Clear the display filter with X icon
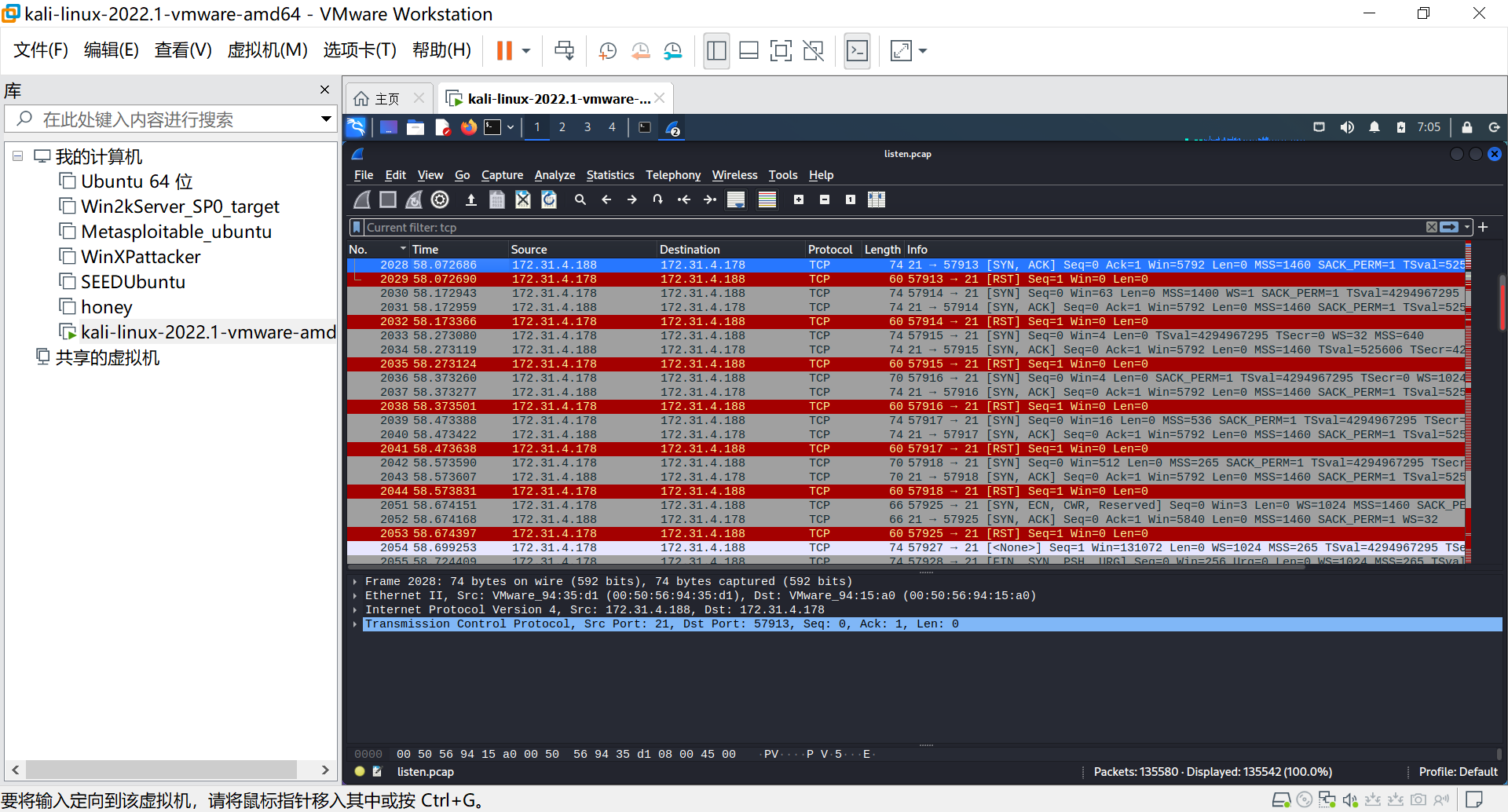Image resolution: width=1508 pixels, height=812 pixels. click(x=1432, y=227)
